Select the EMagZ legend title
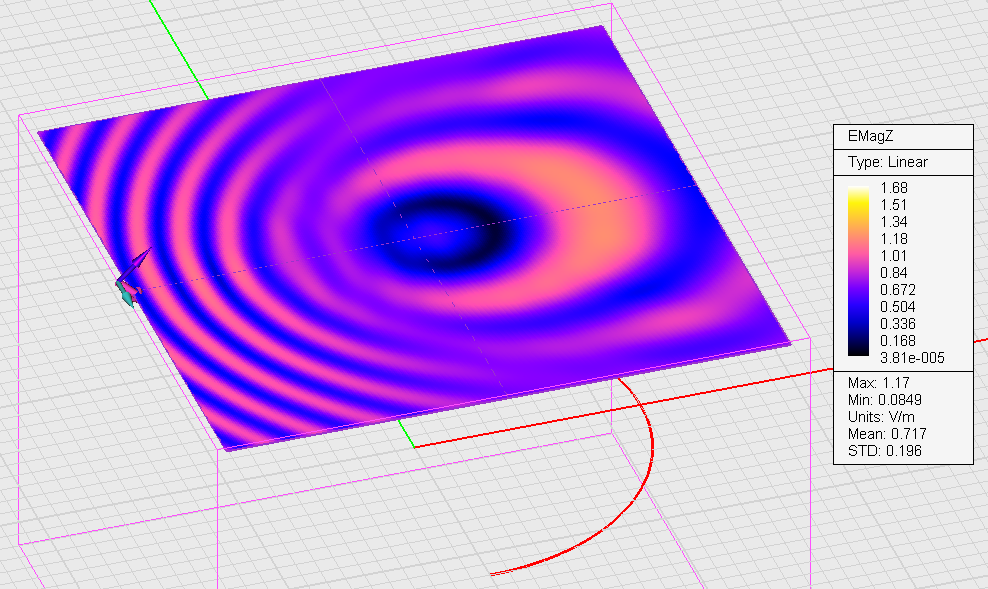988x589 pixels. (870, 136)
